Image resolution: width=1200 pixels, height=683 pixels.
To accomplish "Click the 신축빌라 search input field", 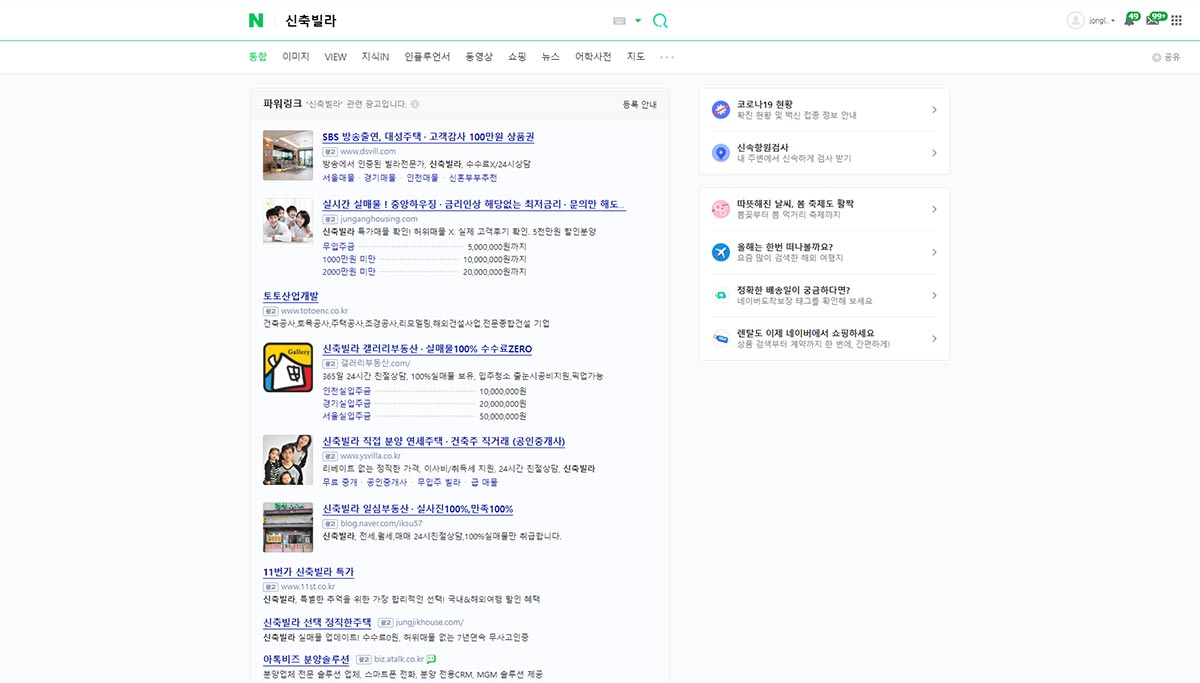I will coord(440,20).
